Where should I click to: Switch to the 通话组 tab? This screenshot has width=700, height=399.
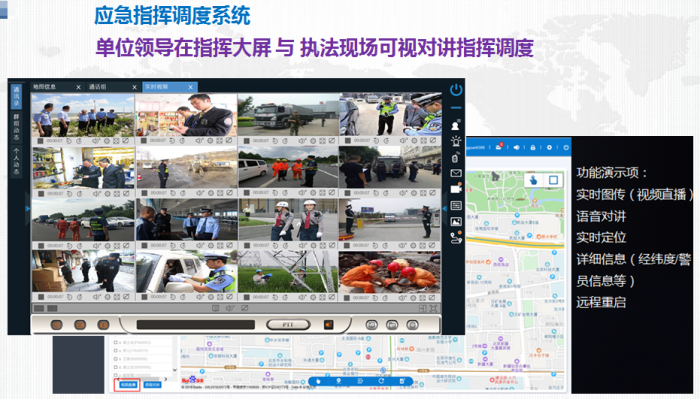click(x=97, y=87)
